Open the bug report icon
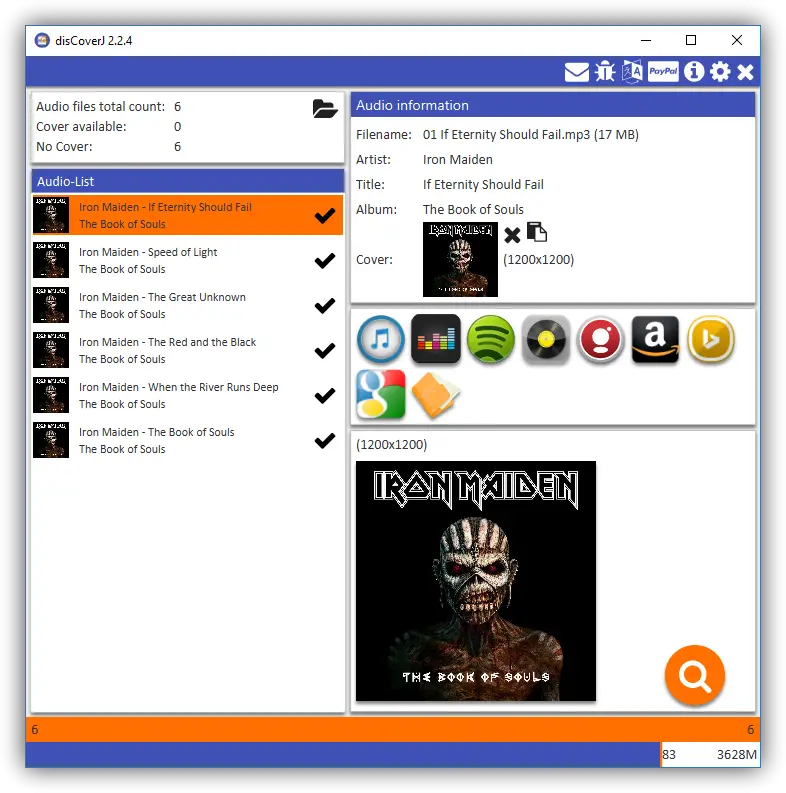This screenshot has height=793, width=786. tap(605, 72)
